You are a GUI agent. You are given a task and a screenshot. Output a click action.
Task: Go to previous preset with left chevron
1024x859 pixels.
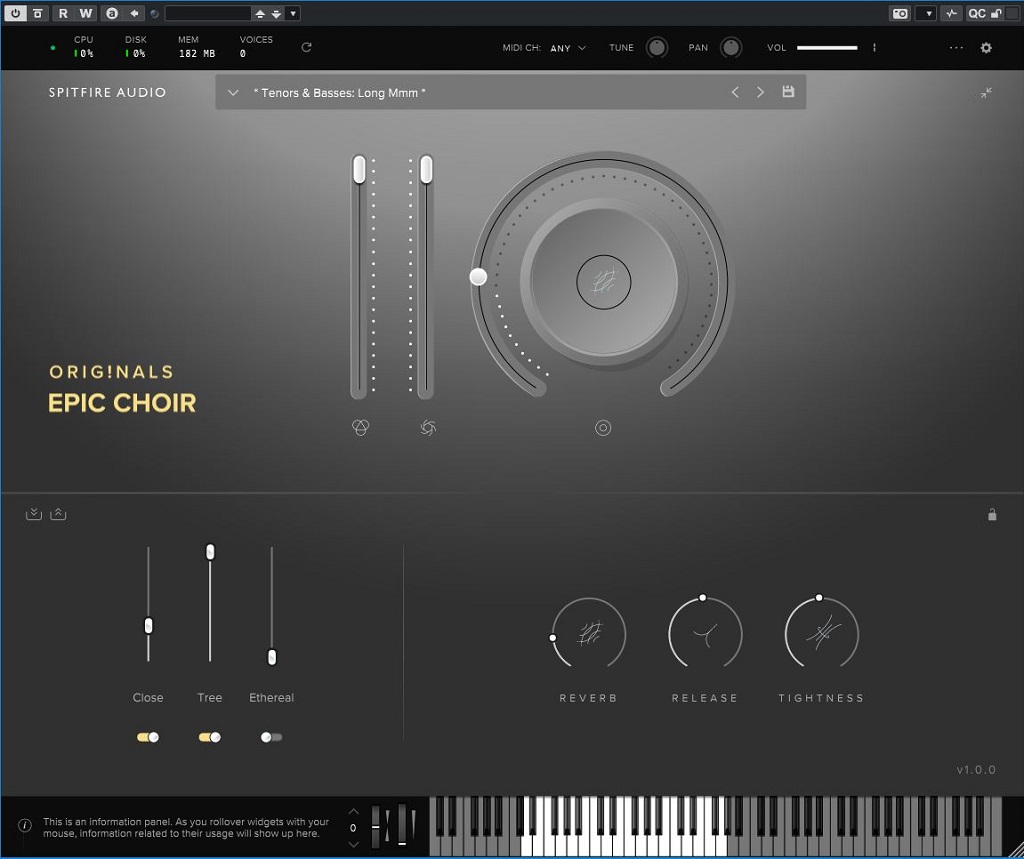coord(735,92)
